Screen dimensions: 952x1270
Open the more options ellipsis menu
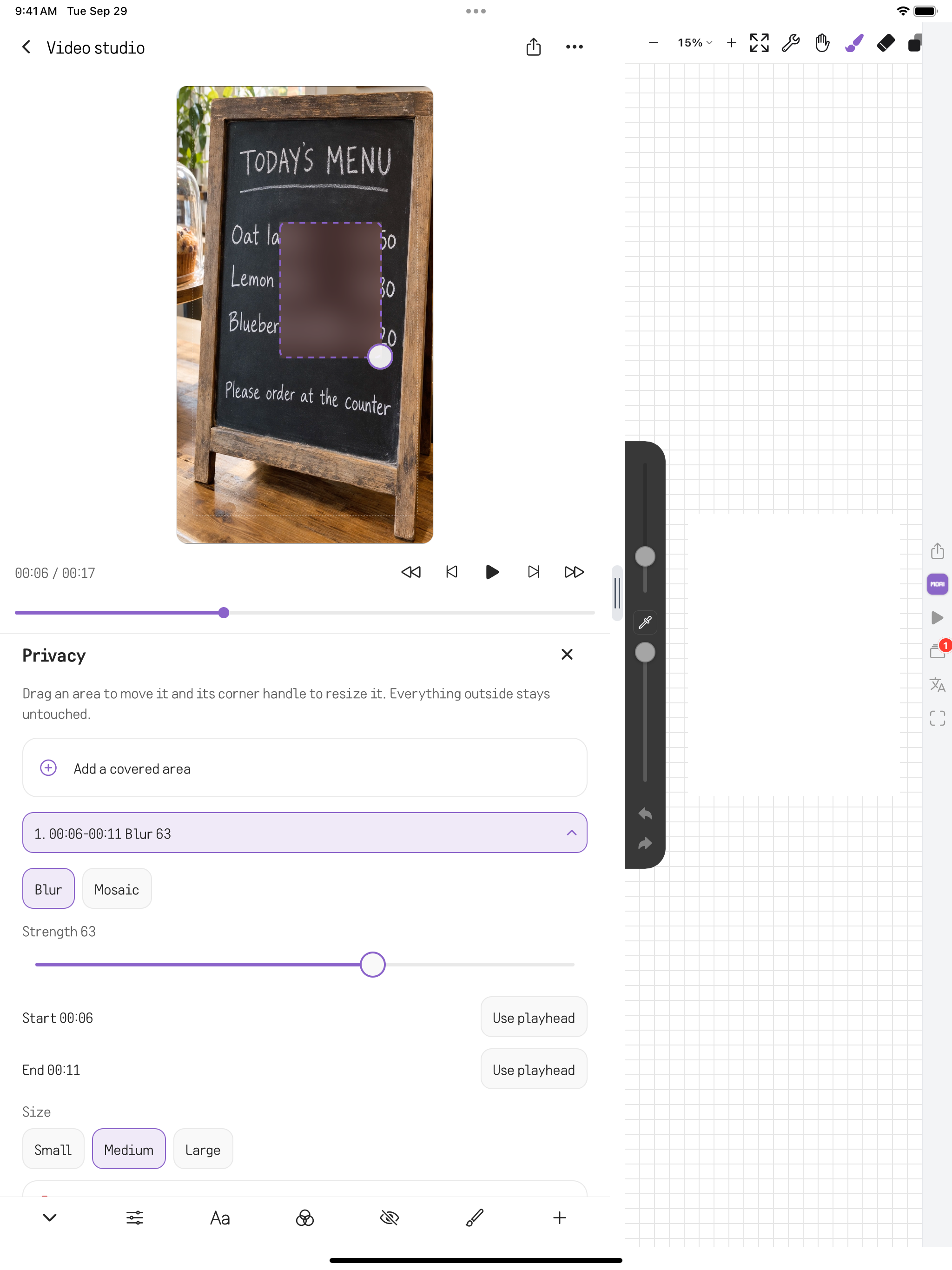(x=574, y=47)
